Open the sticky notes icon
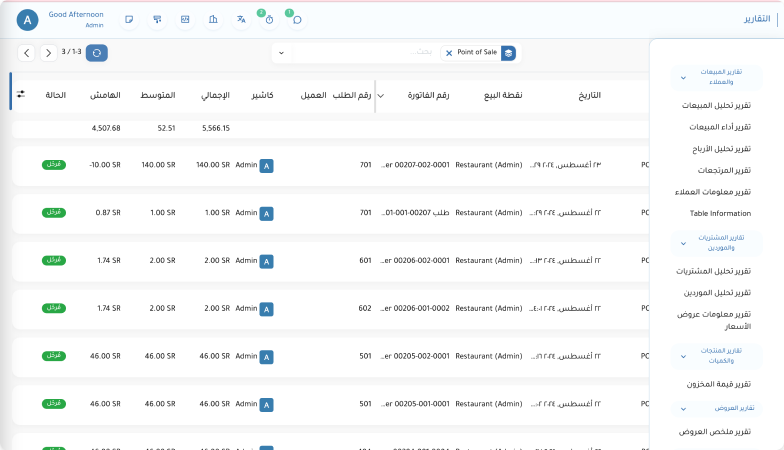The image size is (784, 450). 129,20
